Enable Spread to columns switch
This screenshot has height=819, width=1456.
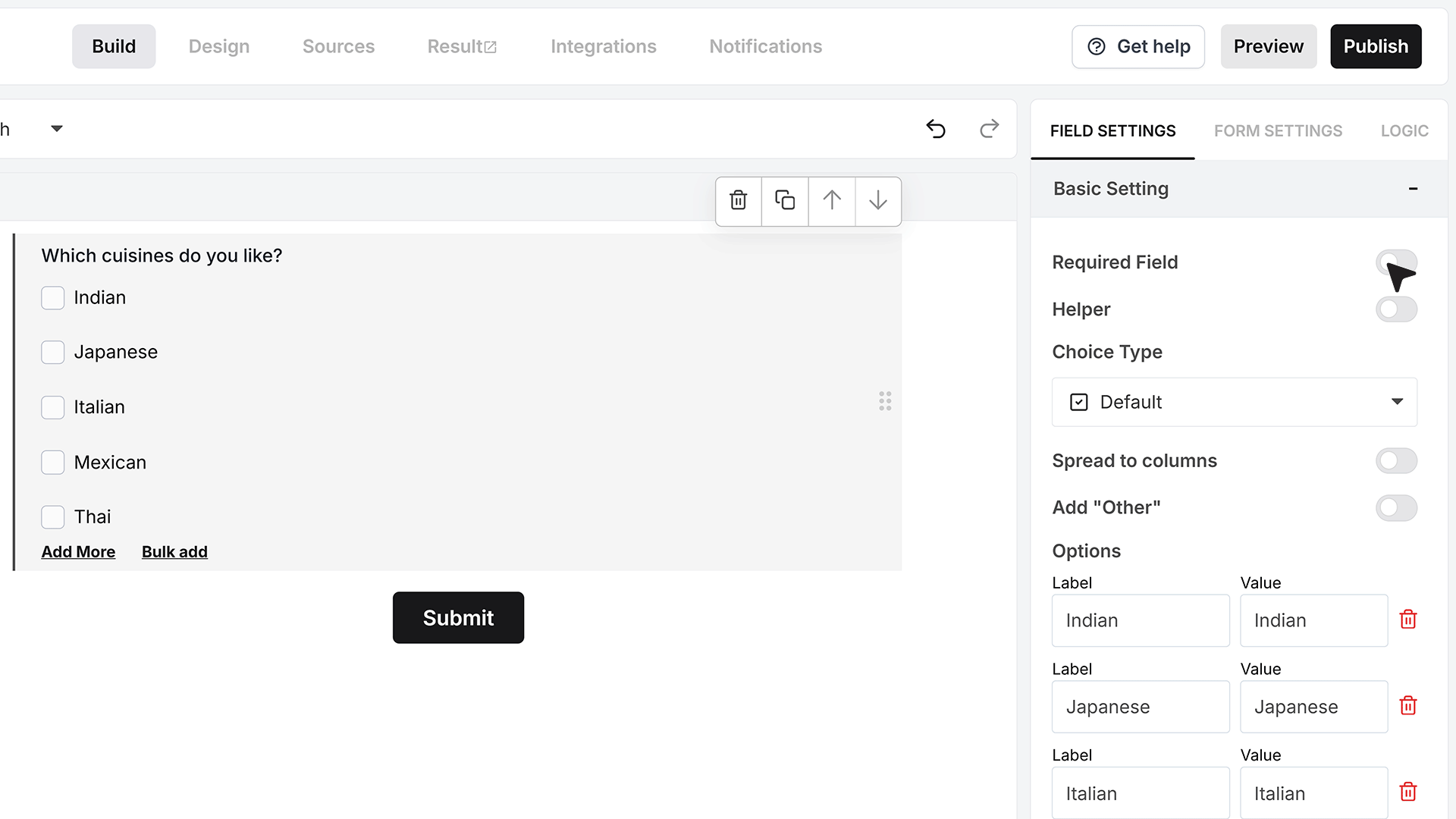1396,461
